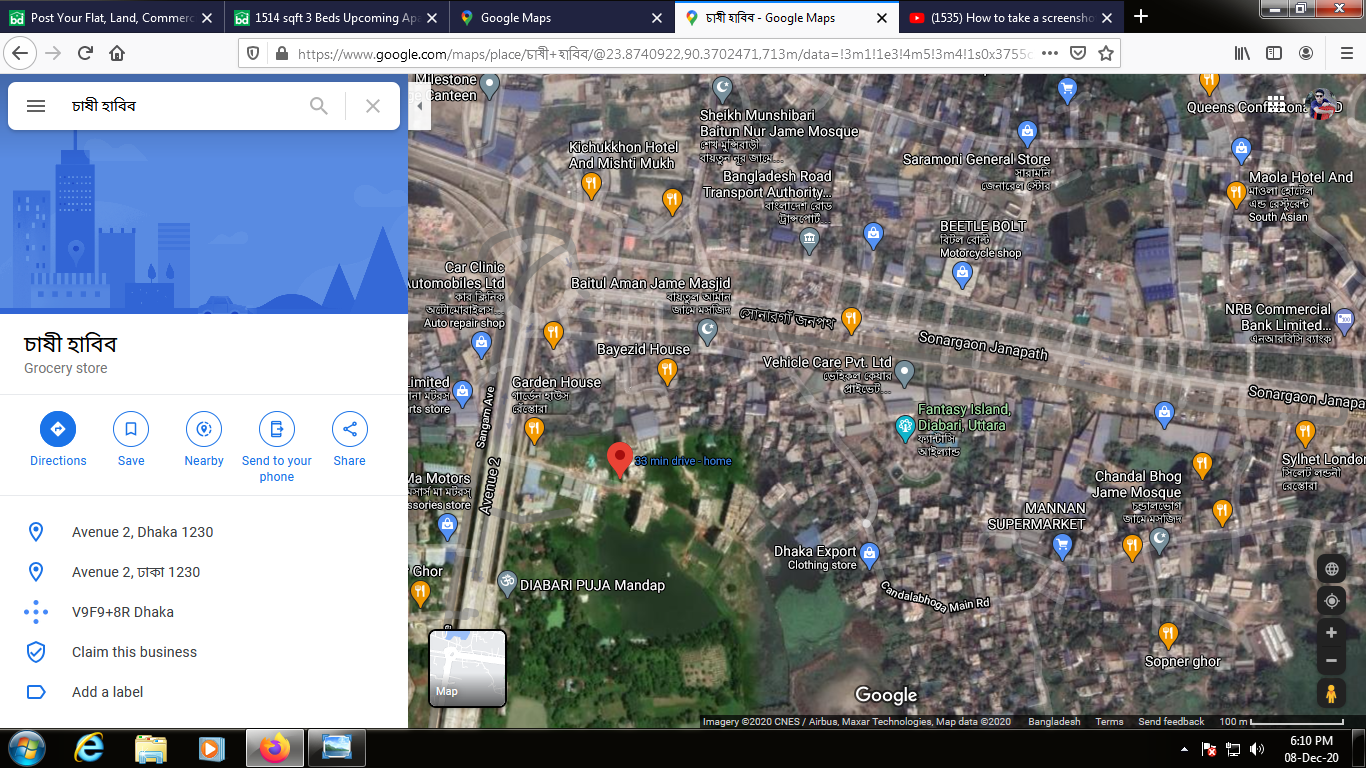
Task: Open Firefox library icon
Action: pyautogui.click(x=1242, y=53)
